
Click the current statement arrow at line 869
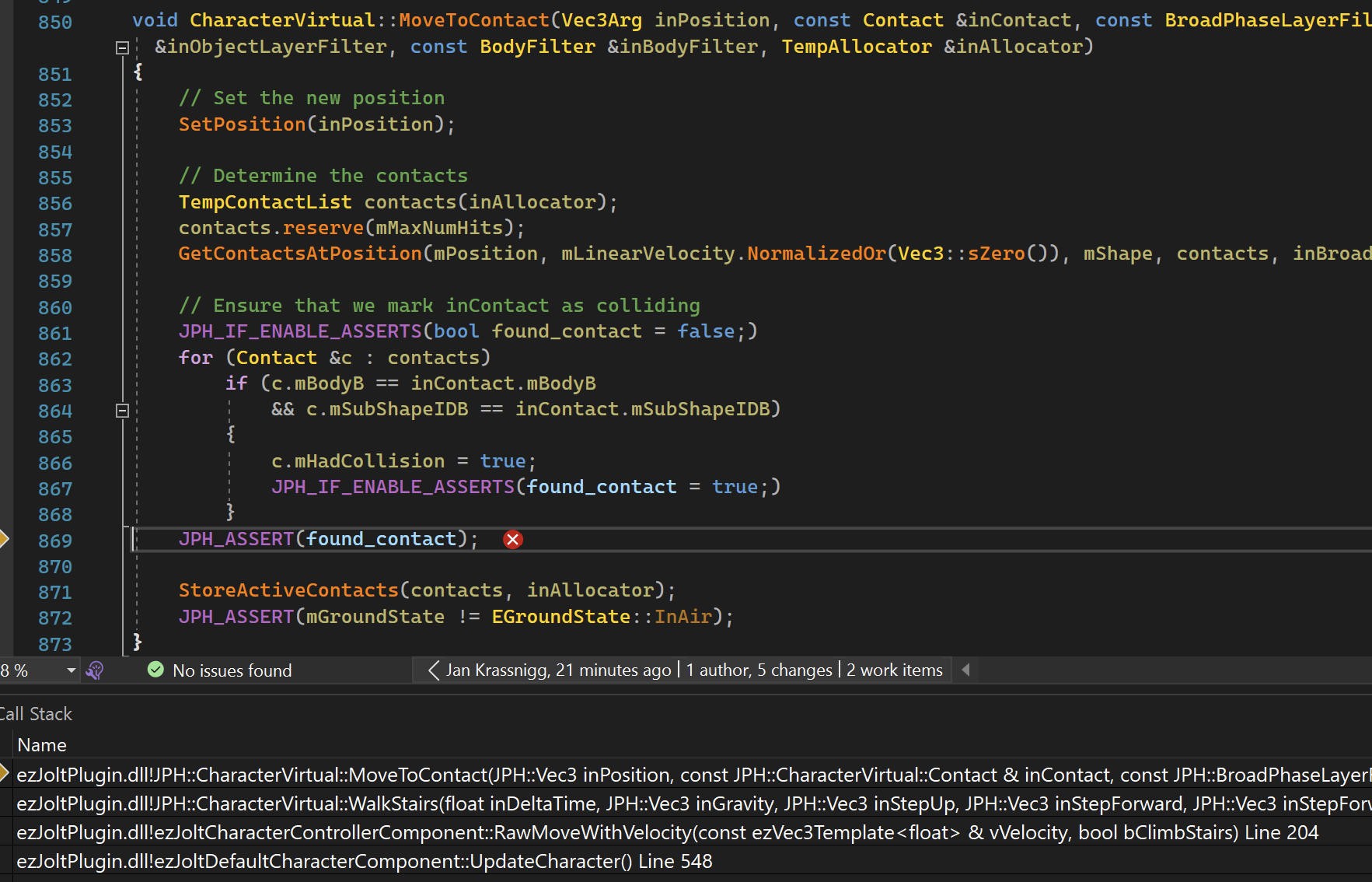coord(3,538)
